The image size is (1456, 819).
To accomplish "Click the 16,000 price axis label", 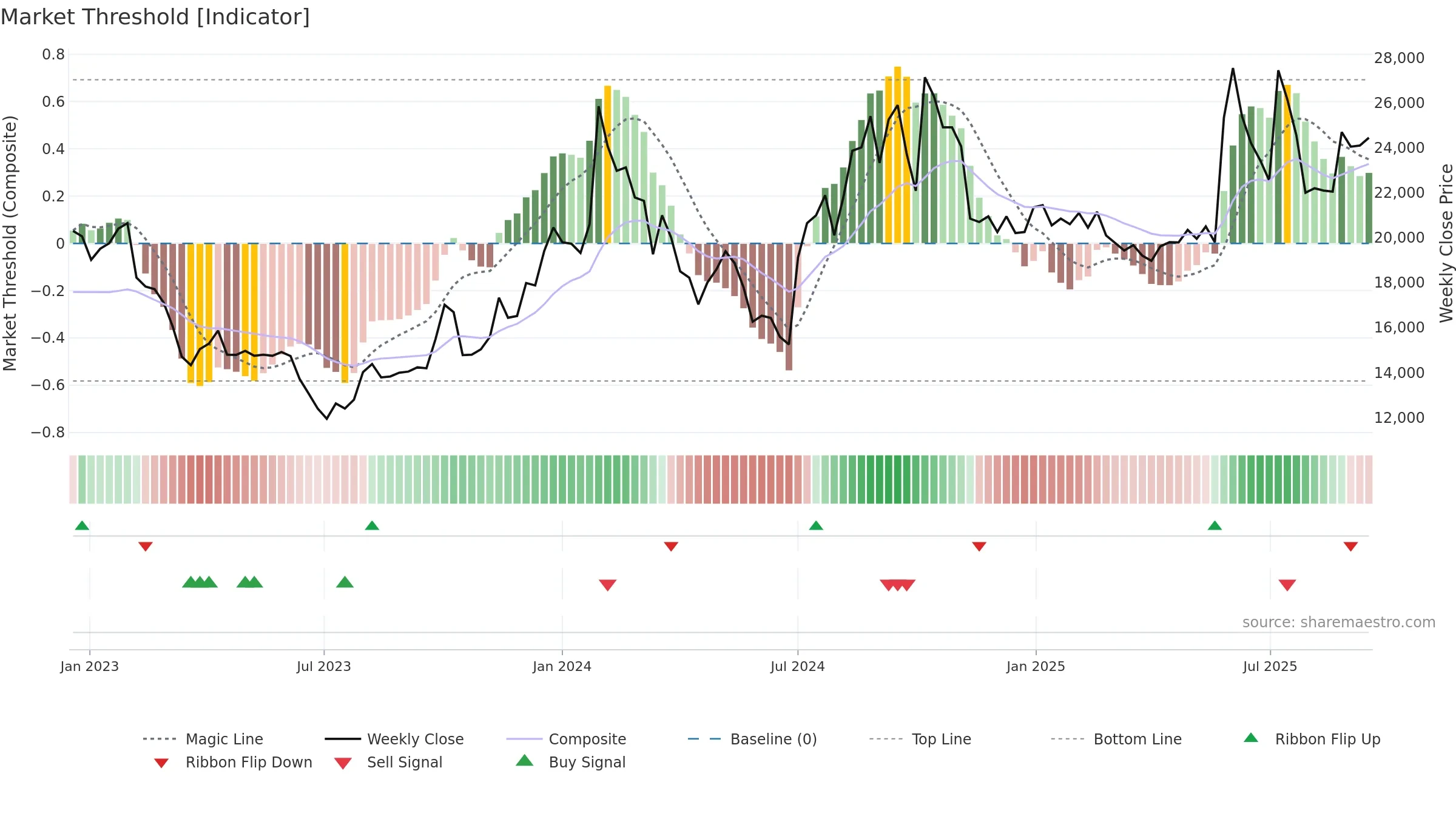I will pyautogui.click(x=1400, y=328).
